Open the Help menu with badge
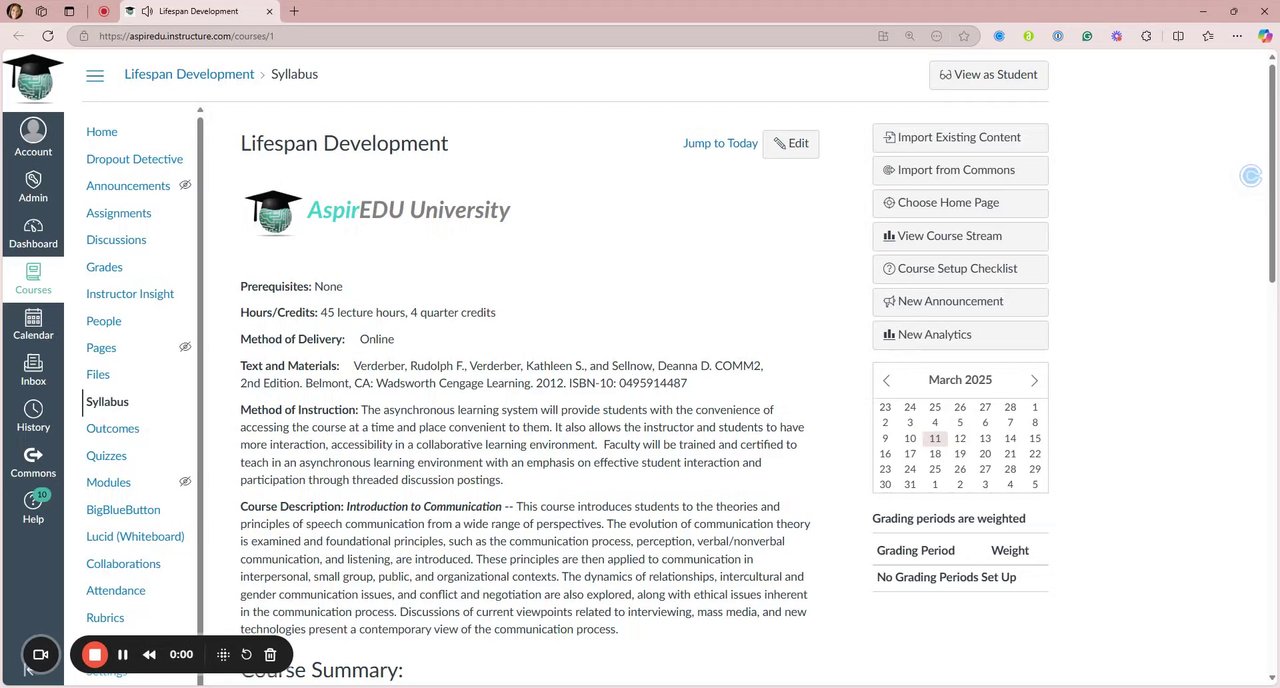The width and height of the screenshot is (1280, 688). click(x=33, y=508)
